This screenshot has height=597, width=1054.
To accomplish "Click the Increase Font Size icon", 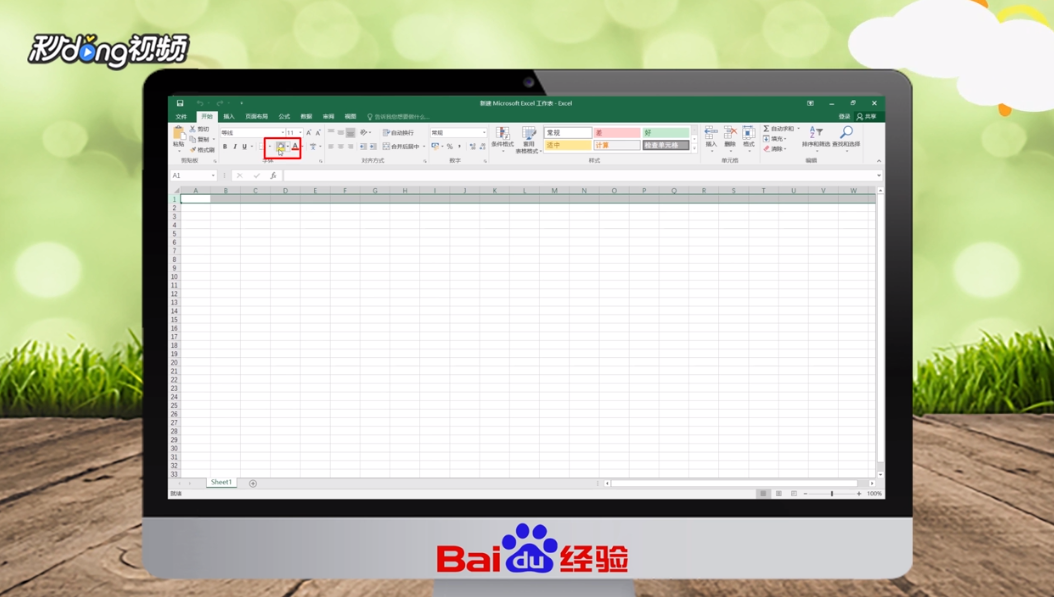I will [309, 132].
